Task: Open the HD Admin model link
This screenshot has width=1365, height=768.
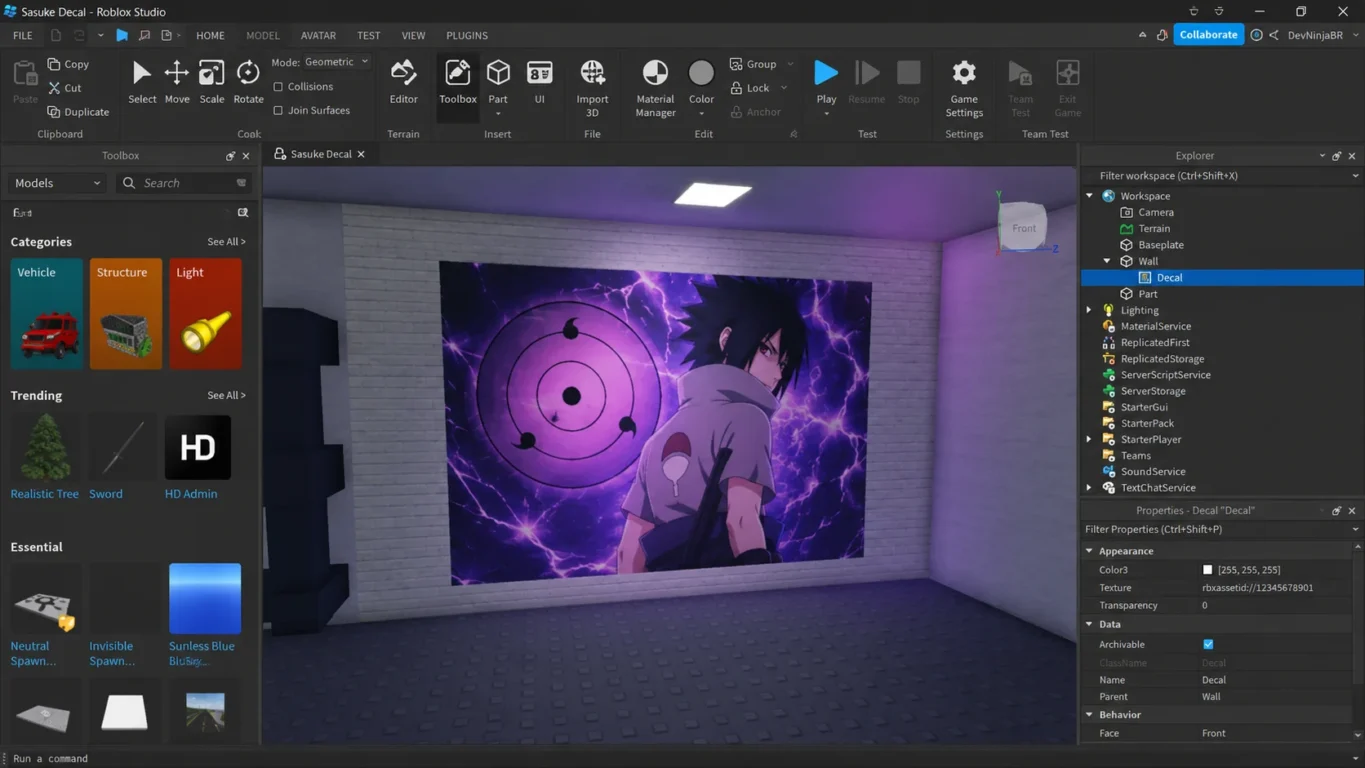Action: 191,494
